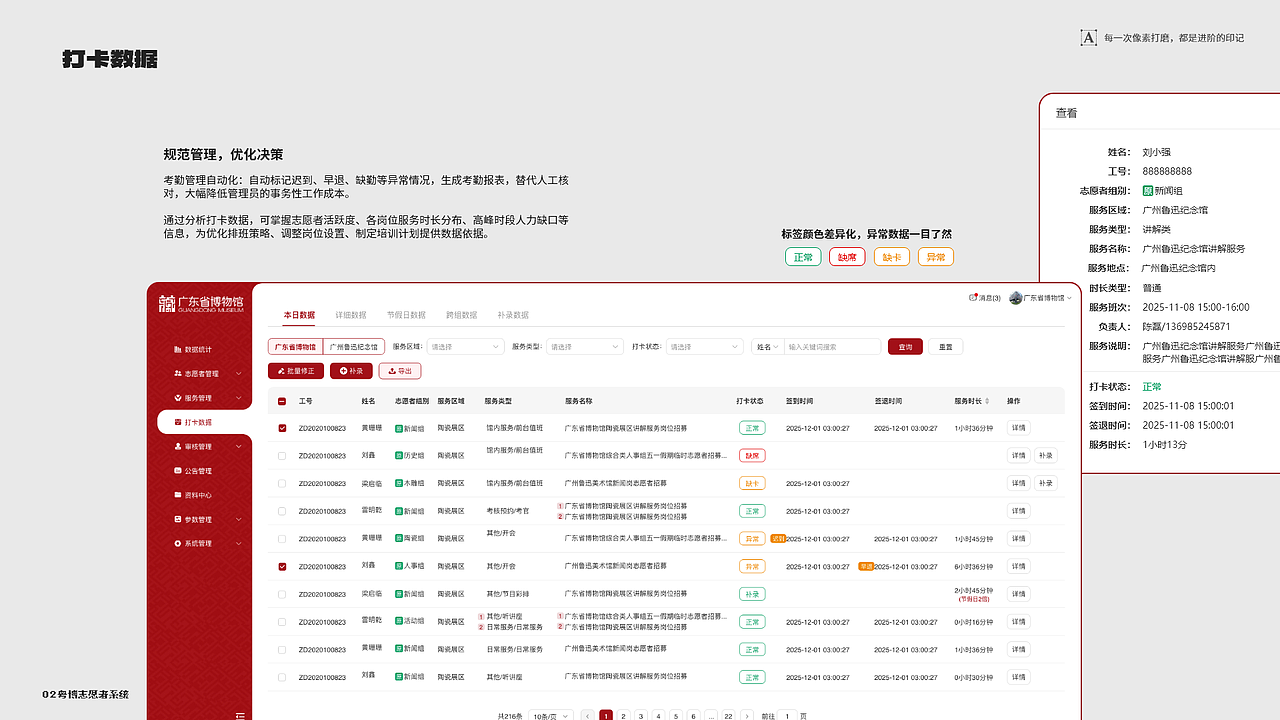Click the 服务管理 icon in sidebar
The image size is (1280, 720).
click(178, 398)
